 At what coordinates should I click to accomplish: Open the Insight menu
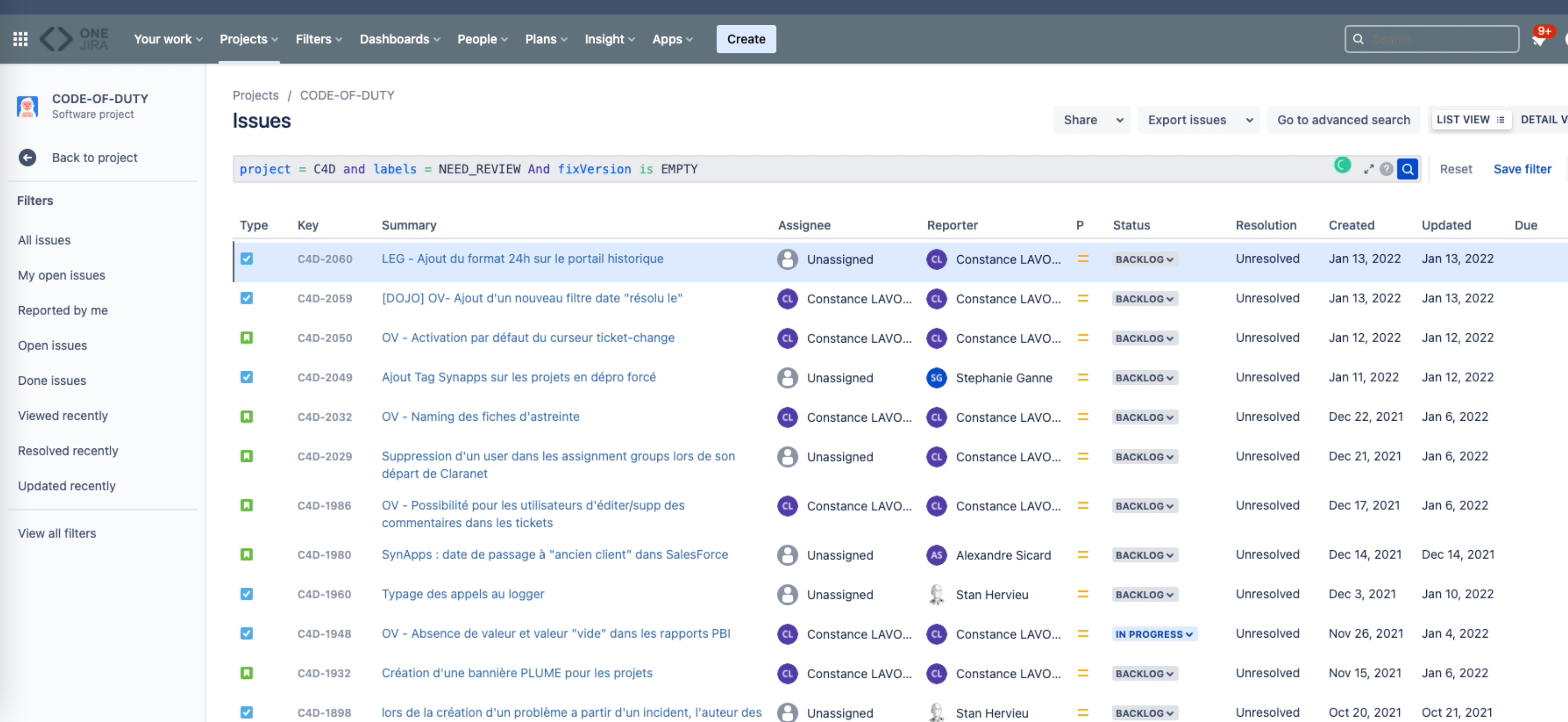[x=609, y=39]
